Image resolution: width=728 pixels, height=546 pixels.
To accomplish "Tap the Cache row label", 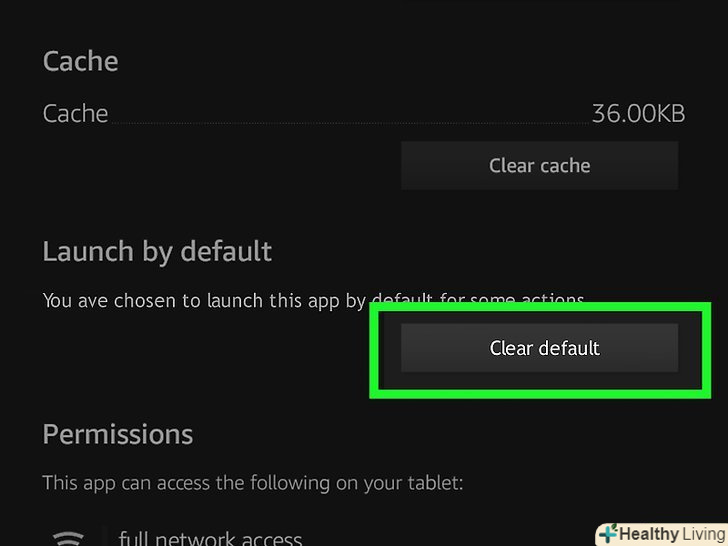I will tap(75, 114).
